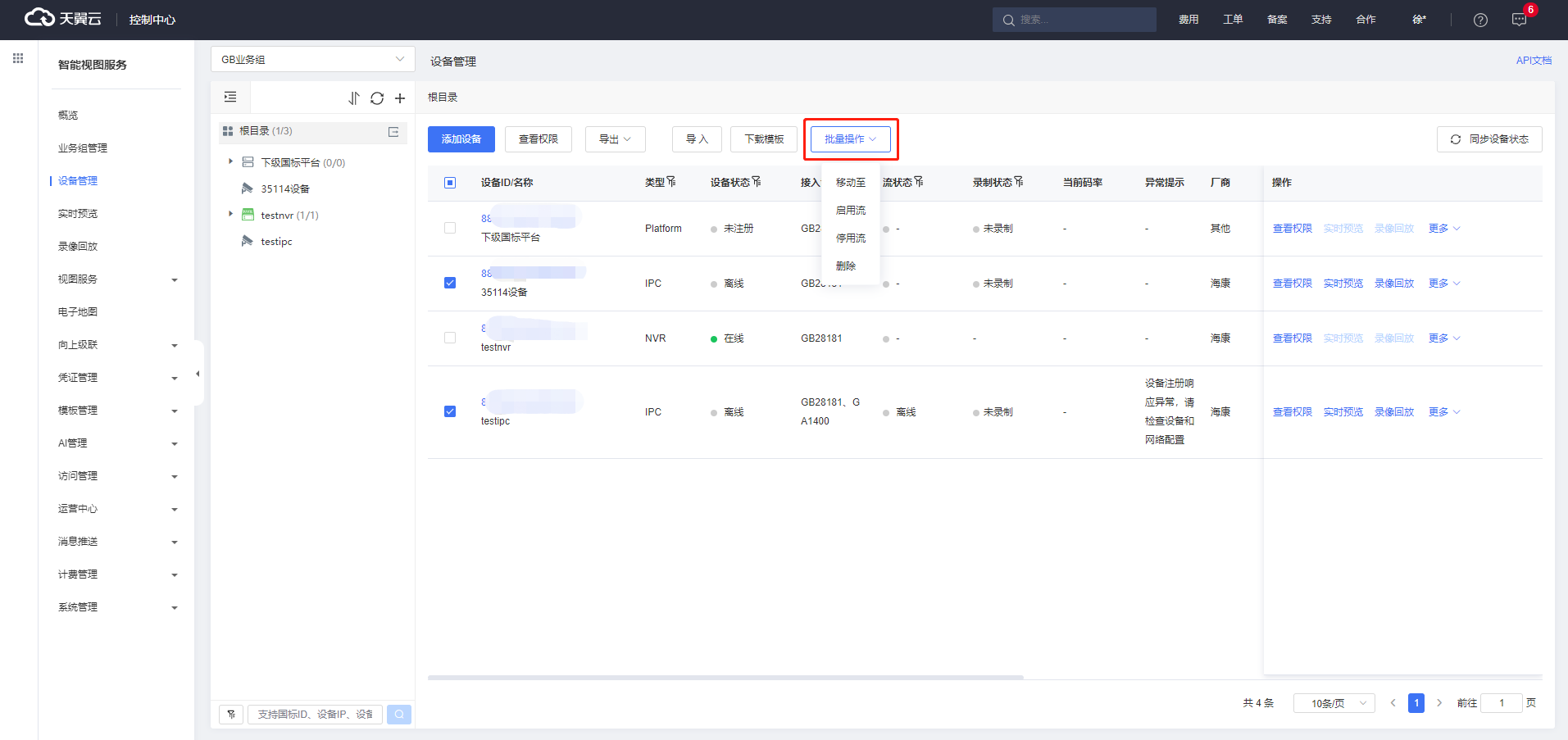1568x740 pixels.
Task: Check the testnvr row checkbox
Action: pos(450,338)
